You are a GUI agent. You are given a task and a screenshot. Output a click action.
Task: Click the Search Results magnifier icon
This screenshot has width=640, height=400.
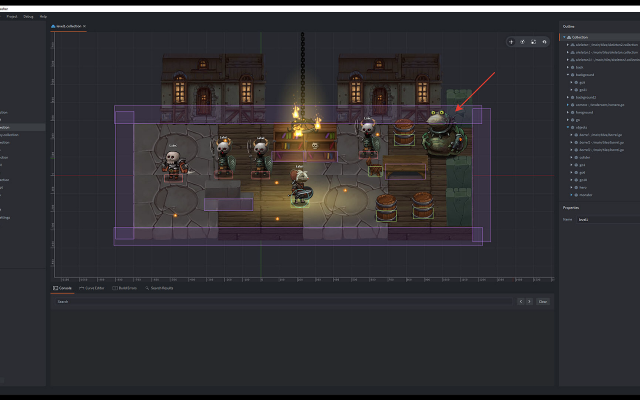pyautogui.click(x=147, y=288)
